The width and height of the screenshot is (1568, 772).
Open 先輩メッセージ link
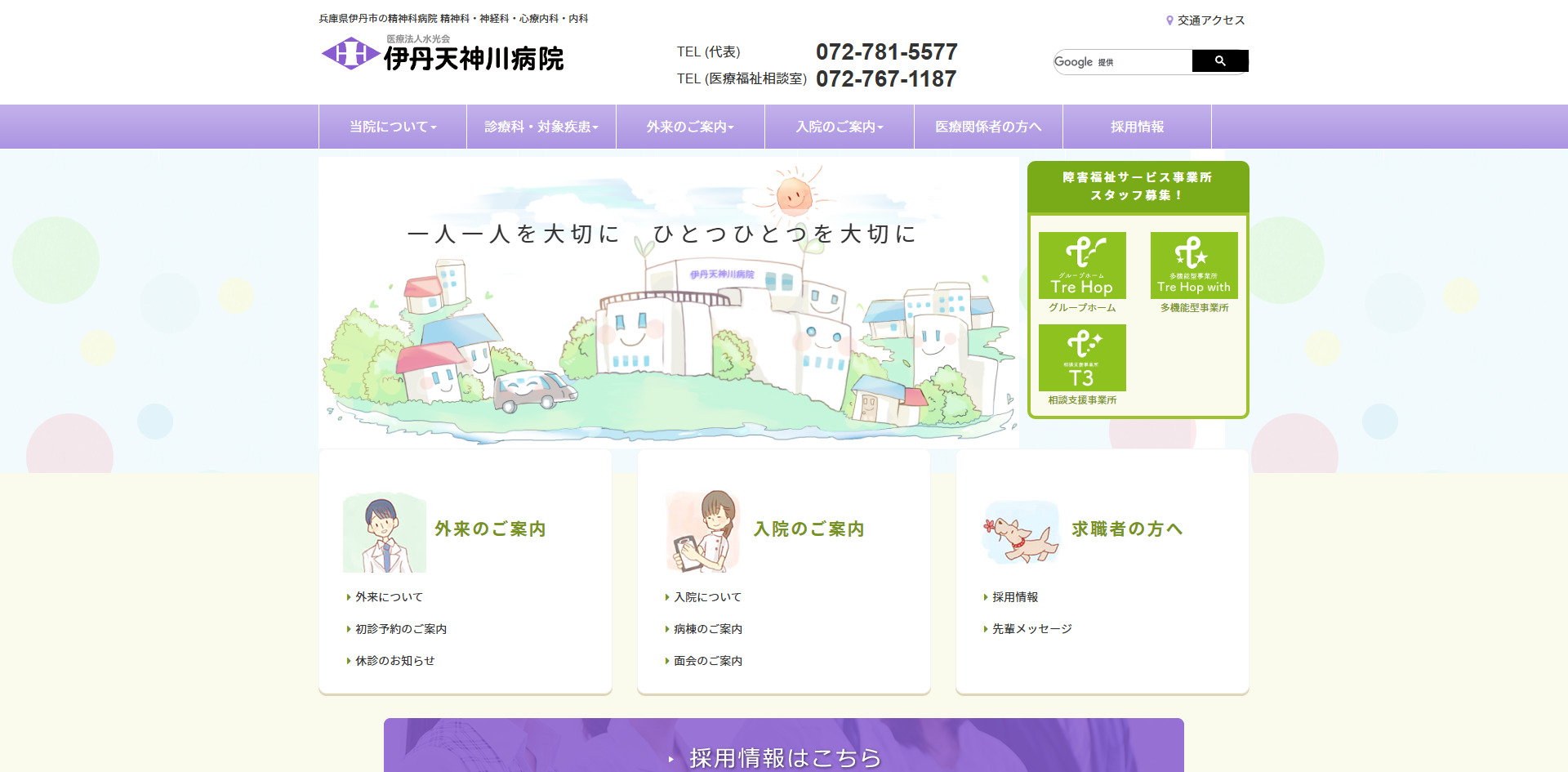(x=1032, y=629)
